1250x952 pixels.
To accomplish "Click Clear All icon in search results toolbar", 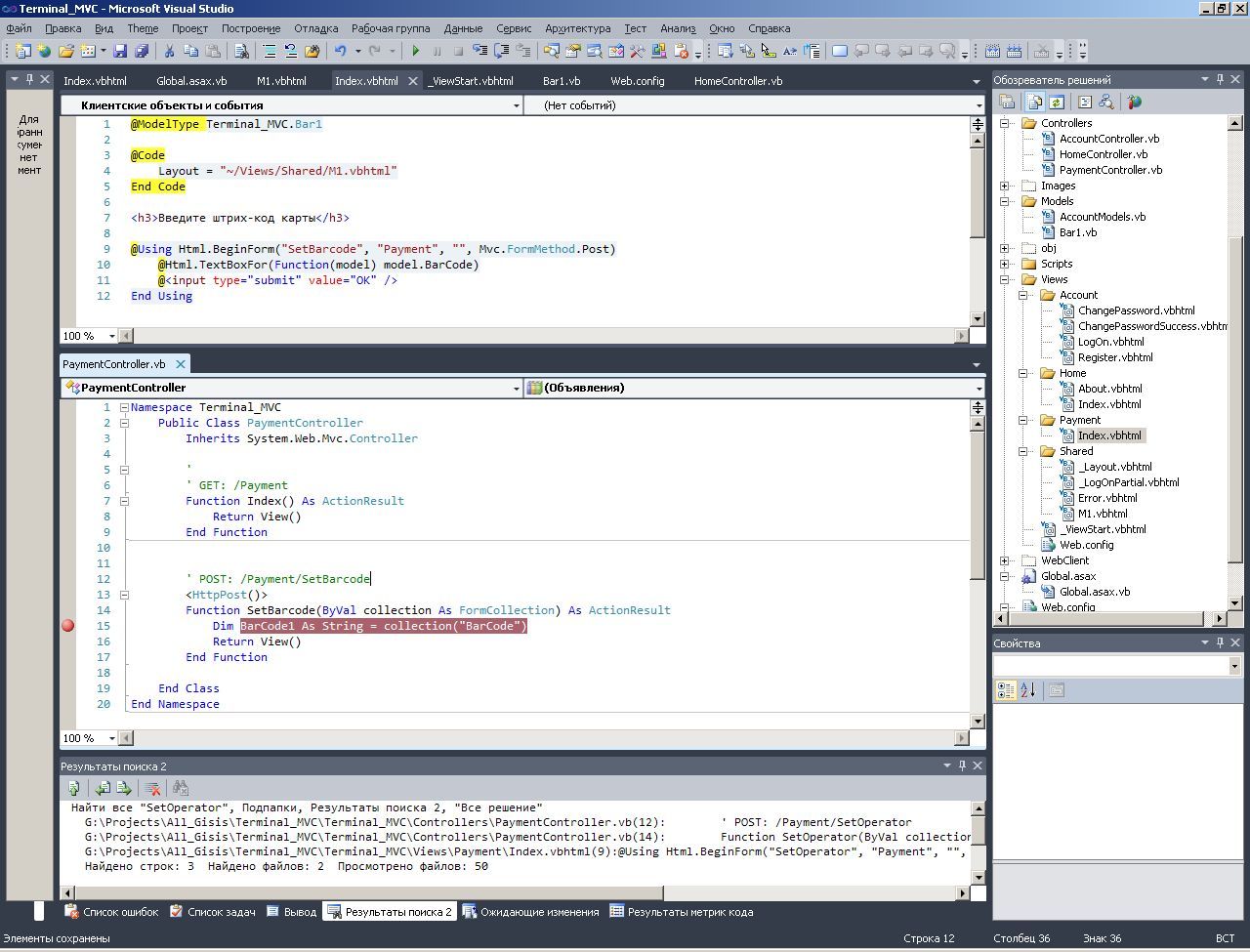I will coord(152,788).
